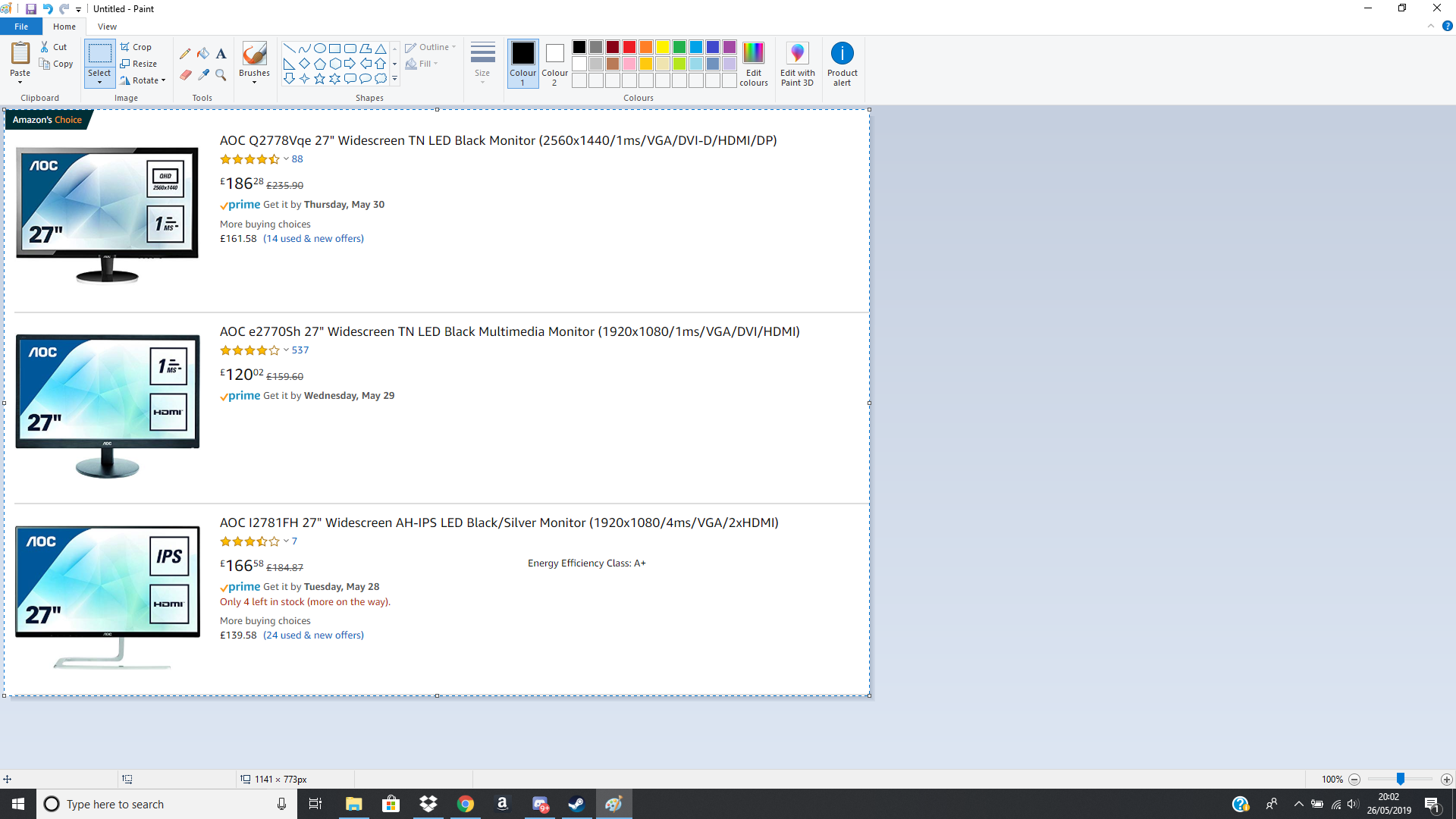Select the Fill with colour bucket tool

(x=203, y=54)
